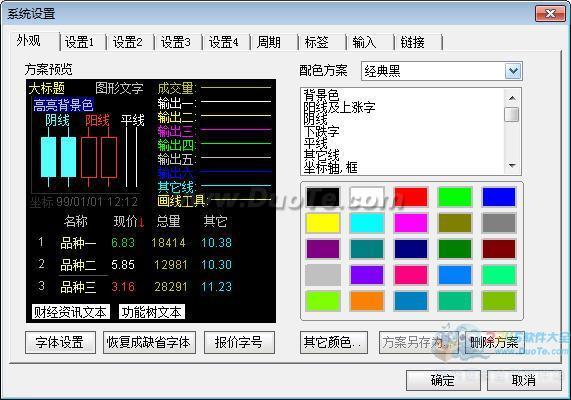Choose the black color swatch
Image resolution: width=571 pixels, height=400 pixels.
tap(323, 197)
